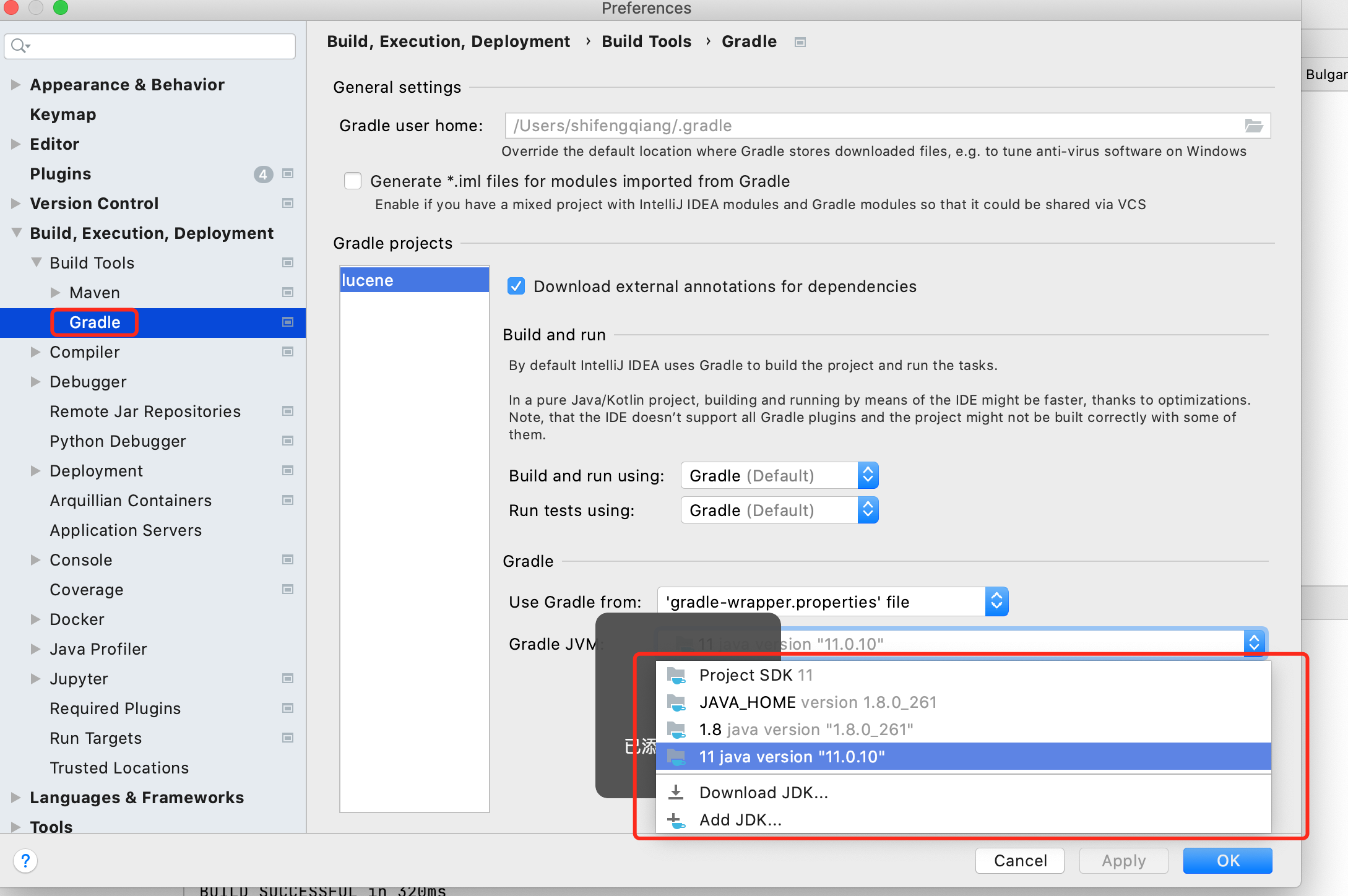Screen dimensions: 1348x896
Task: Click project-level icon next to Compiler
Action: click(288, 352)
